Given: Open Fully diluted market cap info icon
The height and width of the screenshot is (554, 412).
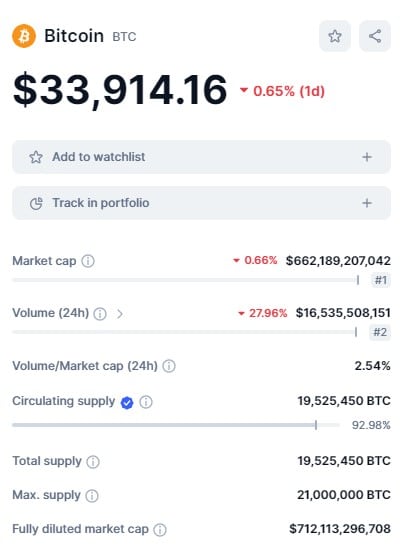Looking at the screenshot, I should coord(160,530).
